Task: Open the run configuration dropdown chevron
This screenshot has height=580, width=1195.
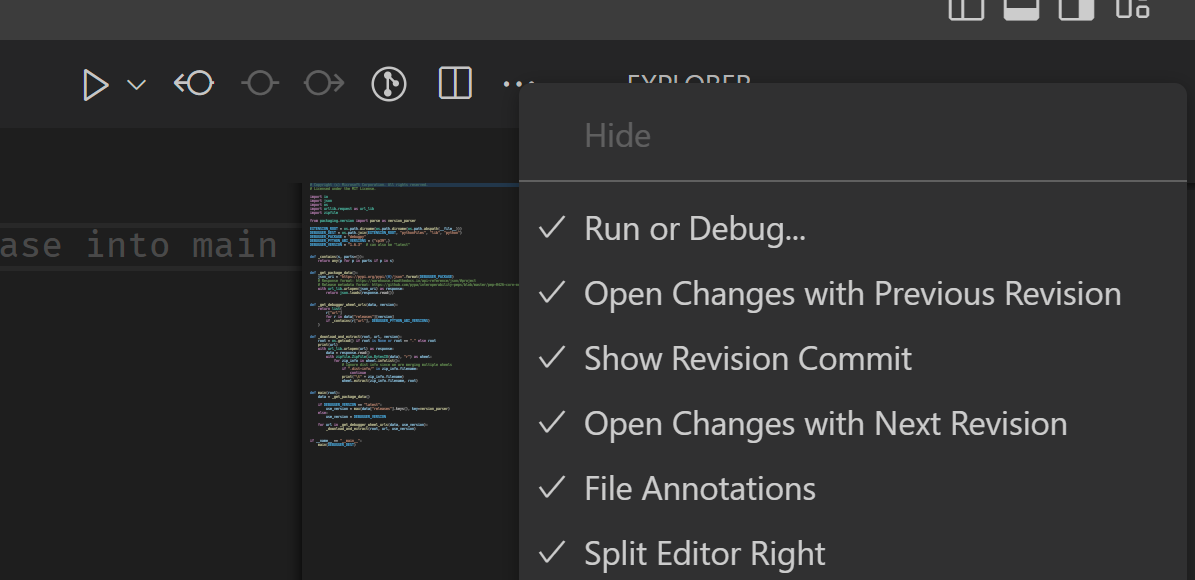Action: (x=136, y=85)
